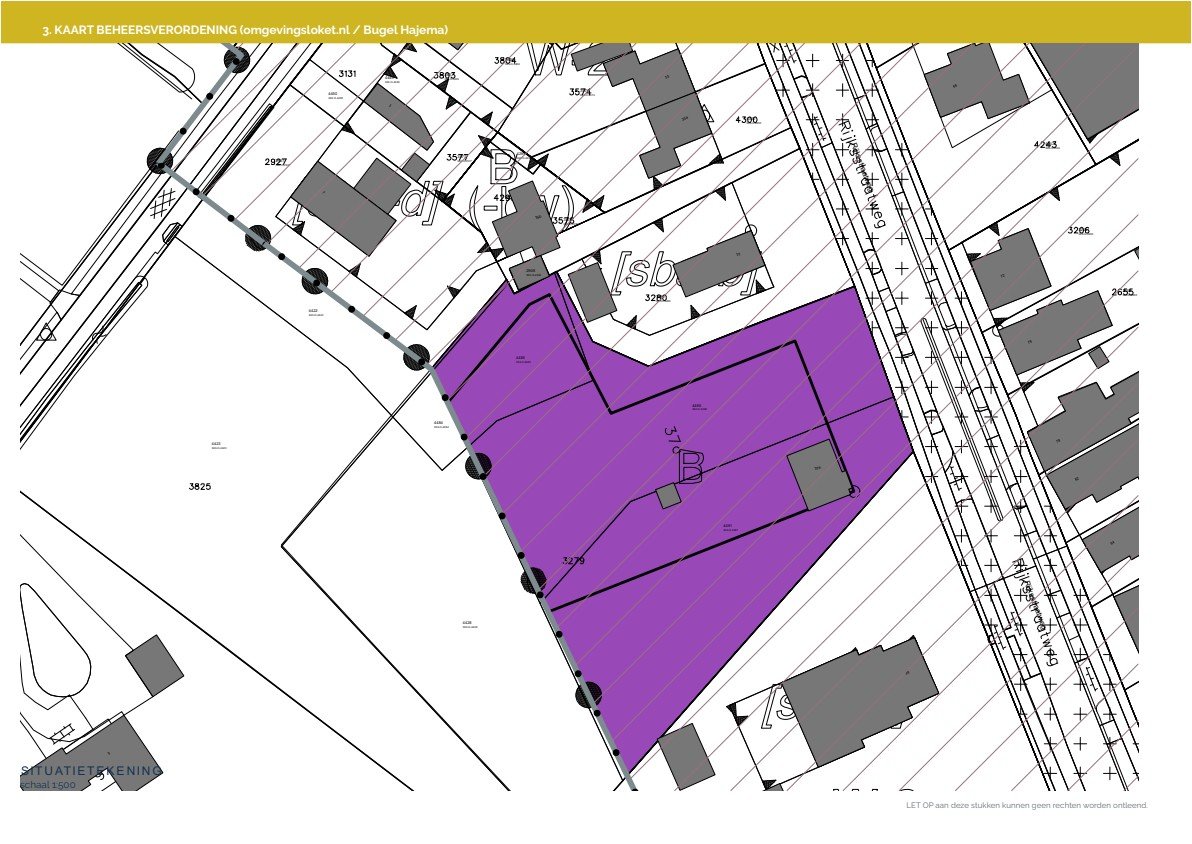Click the LET OP disclaimer text
The image size is (1192, 844).
[x=1026, y=805]
